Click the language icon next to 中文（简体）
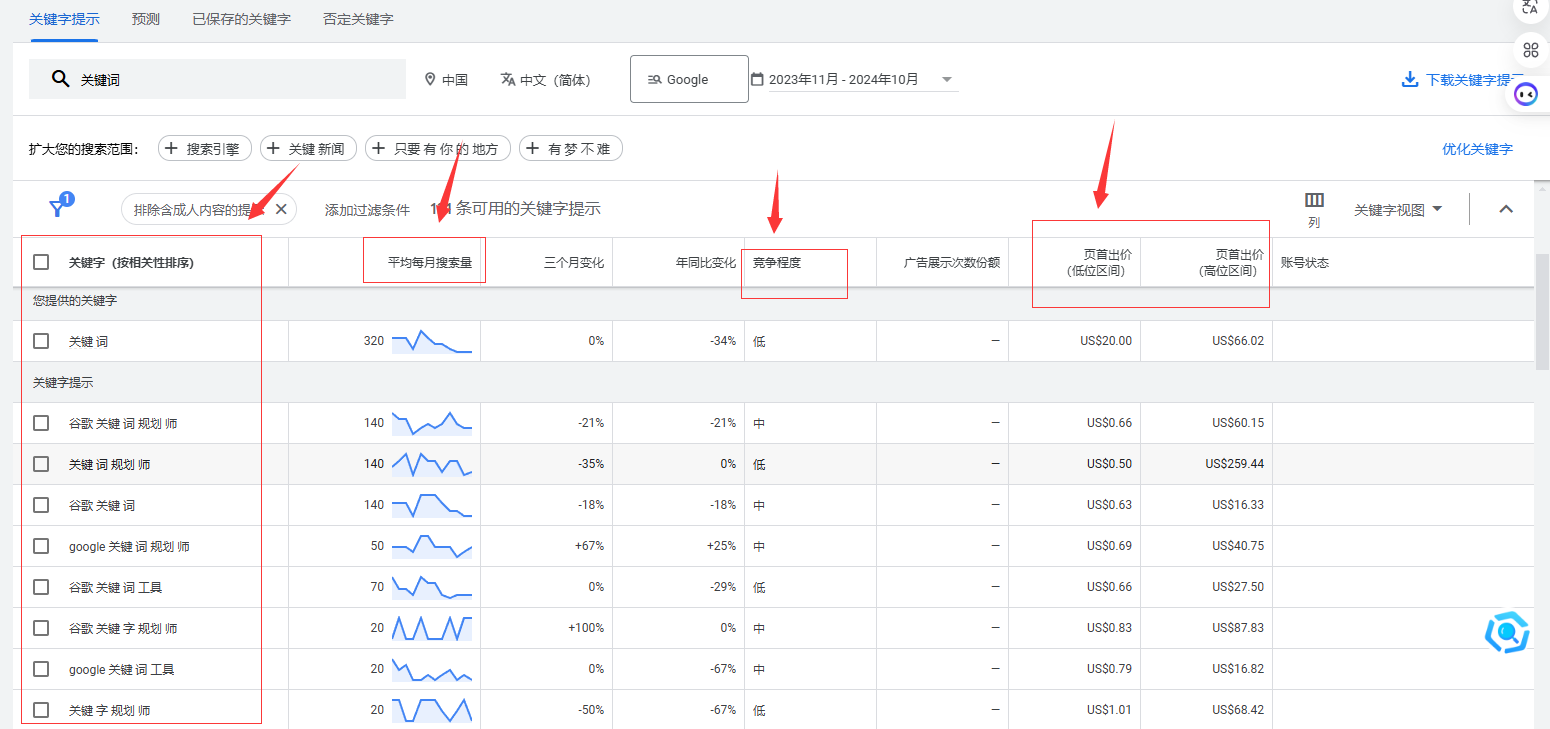Screen dimensions: 1550x729 tap(508, 78)
